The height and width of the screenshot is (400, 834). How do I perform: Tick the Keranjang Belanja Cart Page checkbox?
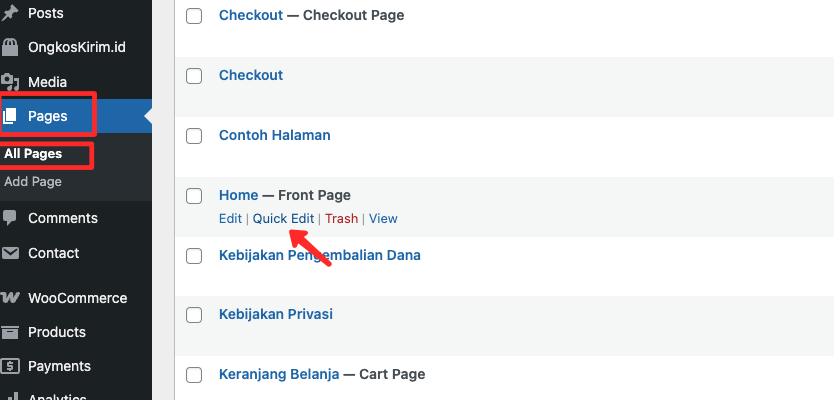tap(194, 375)
